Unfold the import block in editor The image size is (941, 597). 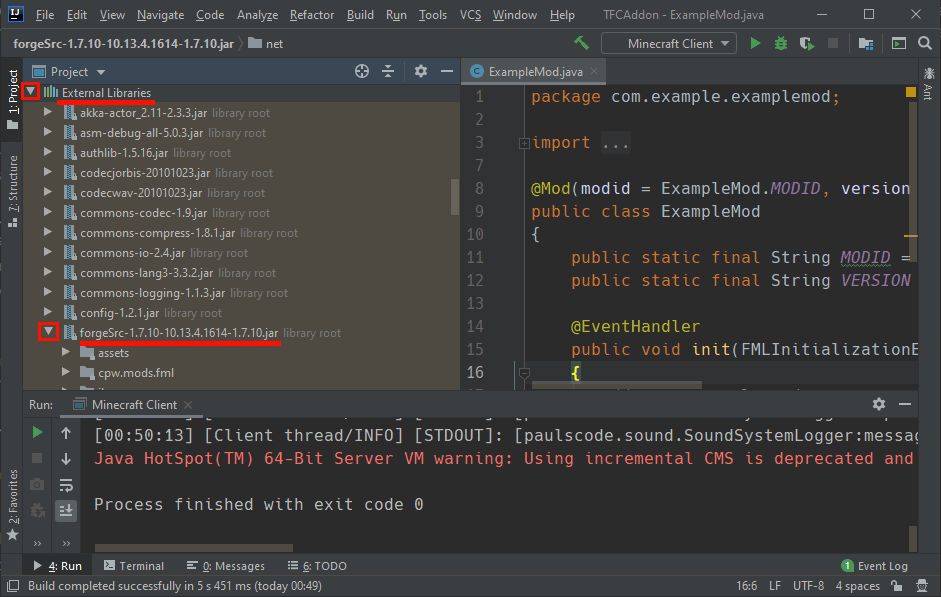coord(524,143)
